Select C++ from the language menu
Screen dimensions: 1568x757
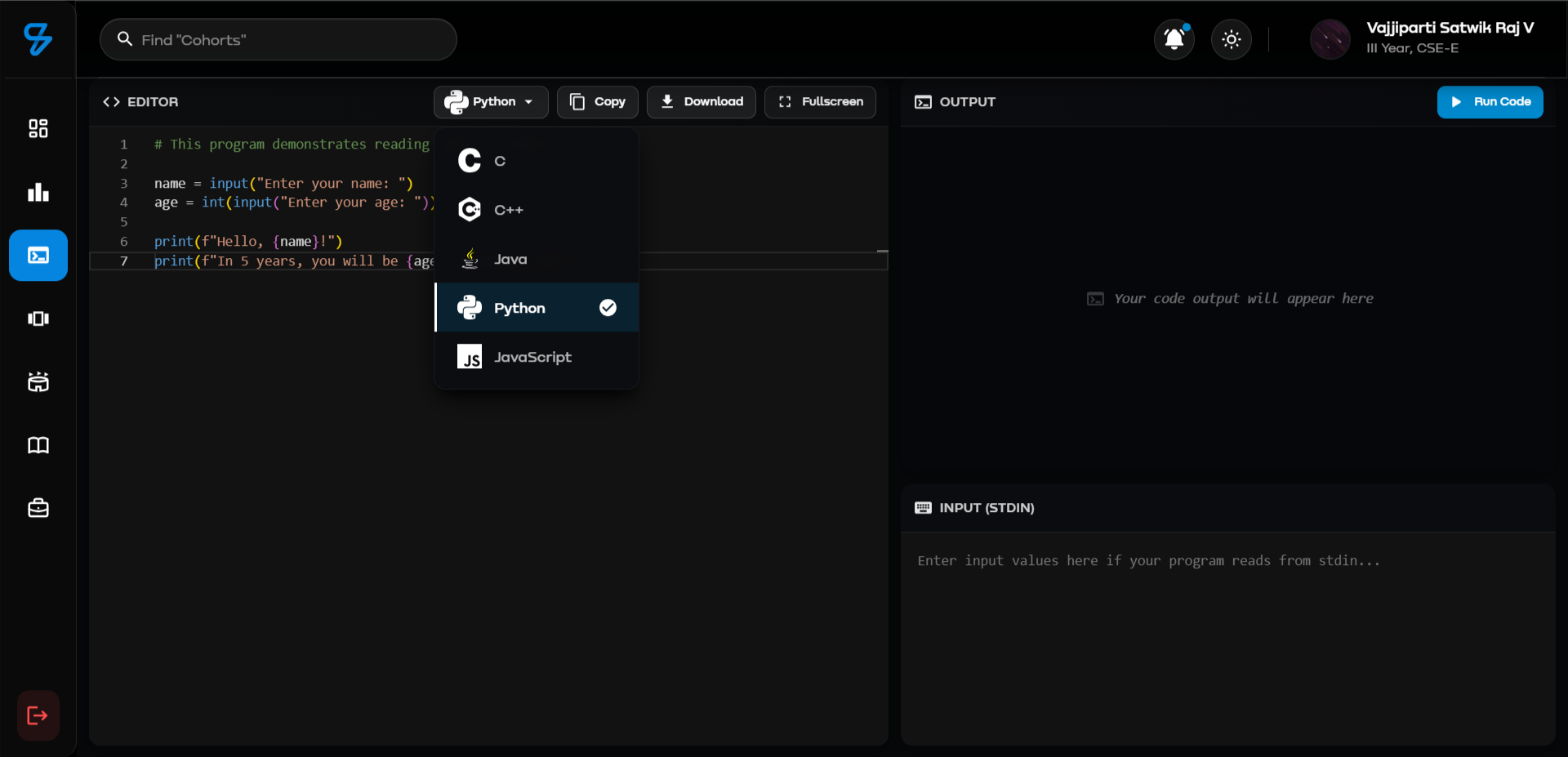[510, 210]
